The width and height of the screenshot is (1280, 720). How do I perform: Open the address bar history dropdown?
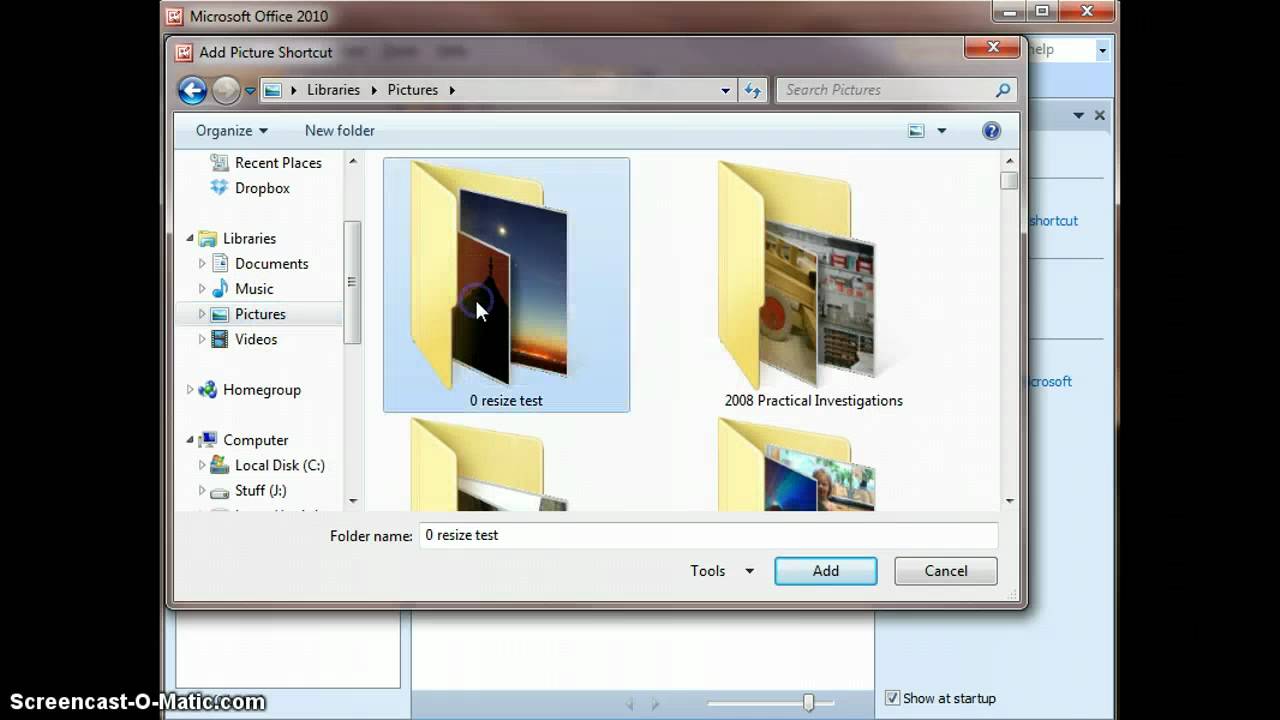coord(726,90)
